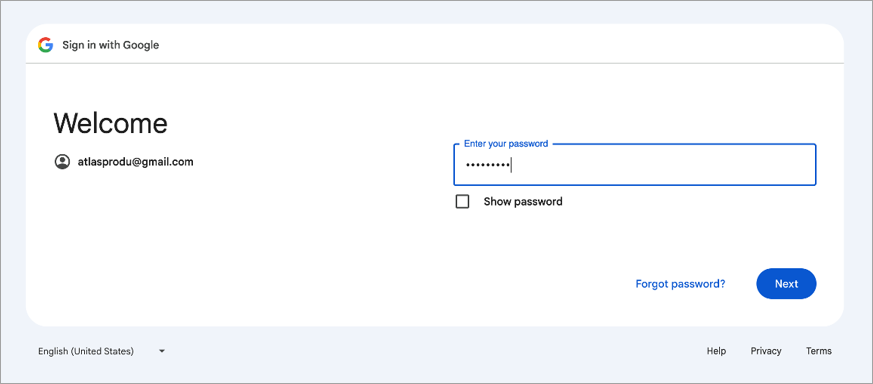
Task: Click the language selector's dropdown arrow
Action: (x=161, y=351)
